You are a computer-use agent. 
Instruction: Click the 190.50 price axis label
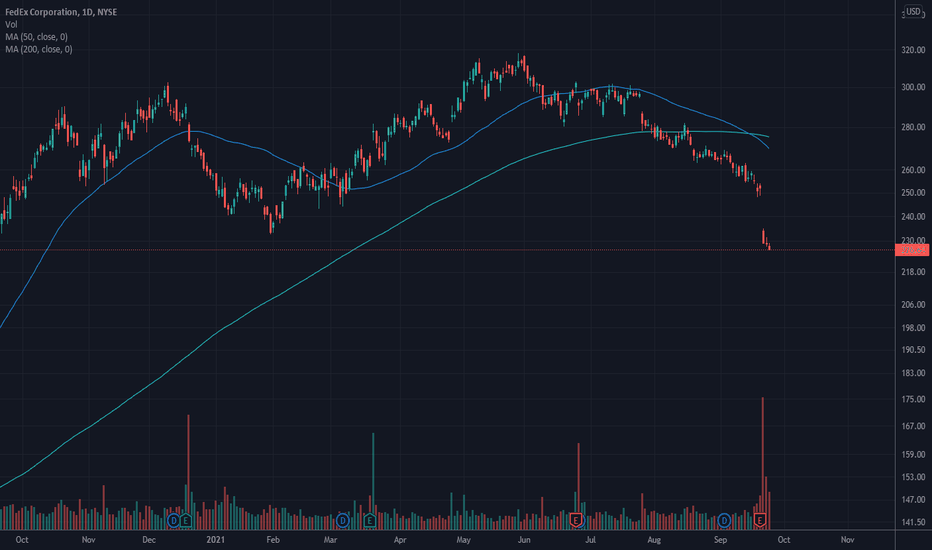pos(913,350)
